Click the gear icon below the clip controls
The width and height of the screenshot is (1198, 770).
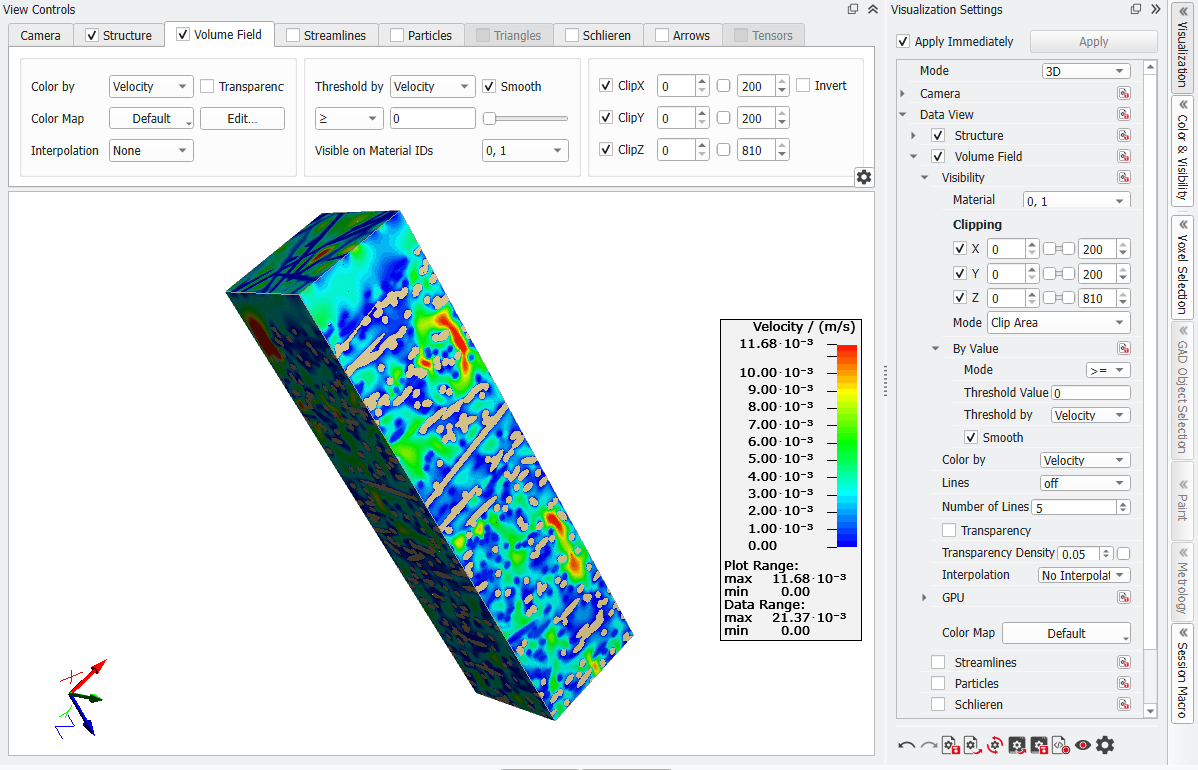[x=863, y=177]
